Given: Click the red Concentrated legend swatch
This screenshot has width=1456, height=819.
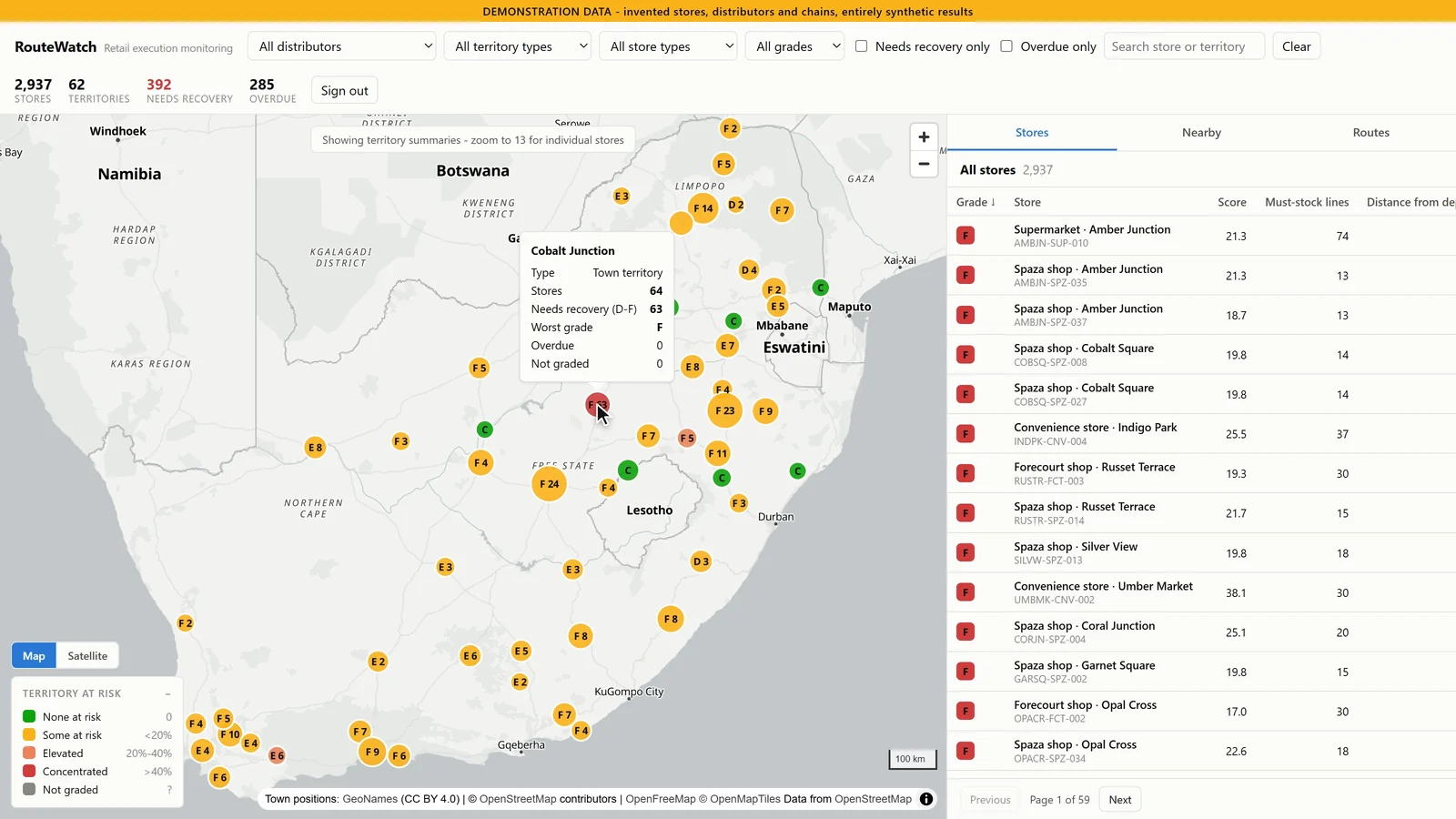Looking at the screenshot, I should coord(29,772).
